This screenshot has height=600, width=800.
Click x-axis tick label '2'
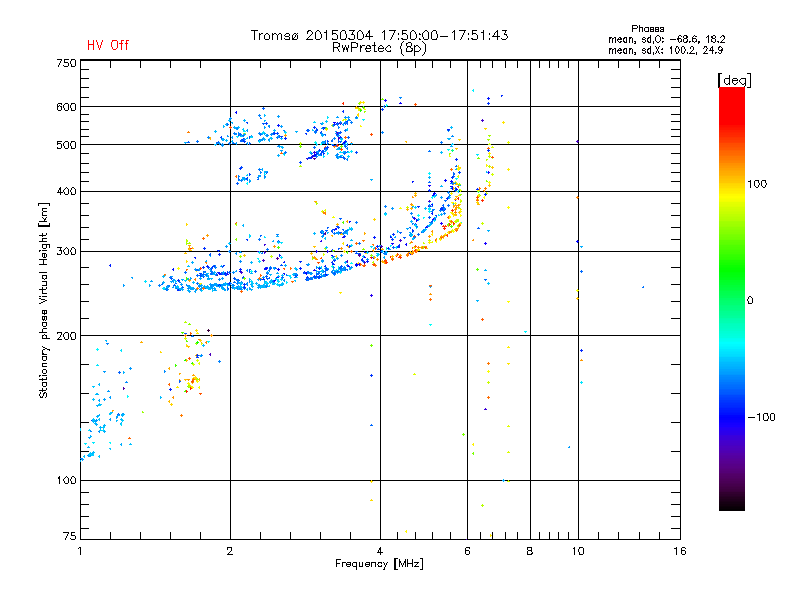pyautogui.click(x=230, y=551)
